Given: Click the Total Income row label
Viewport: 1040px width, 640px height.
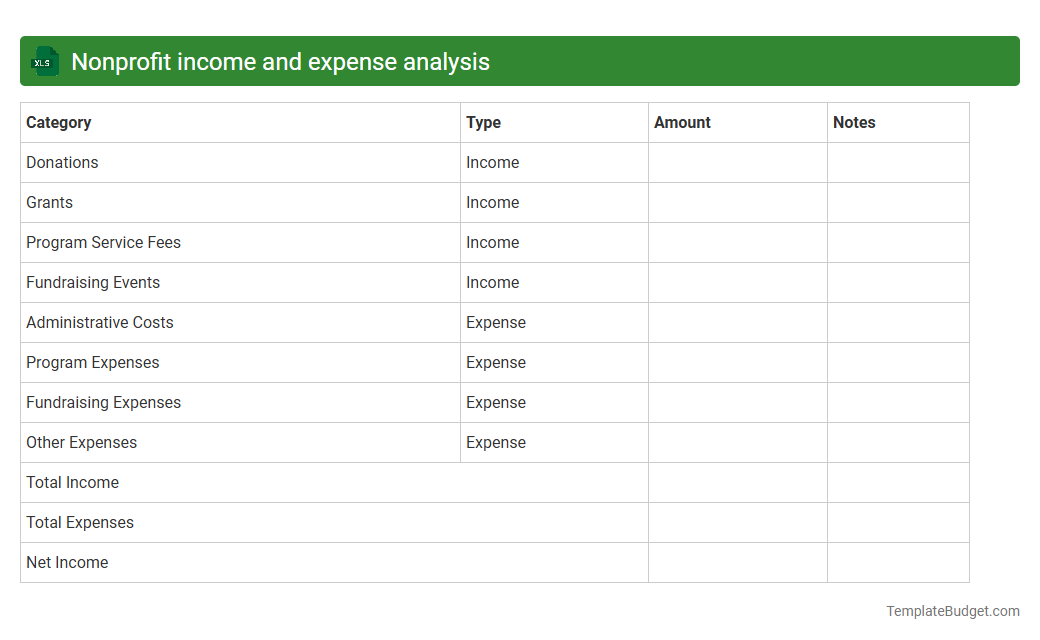Looking at the screenshot, I should [72, 482].
